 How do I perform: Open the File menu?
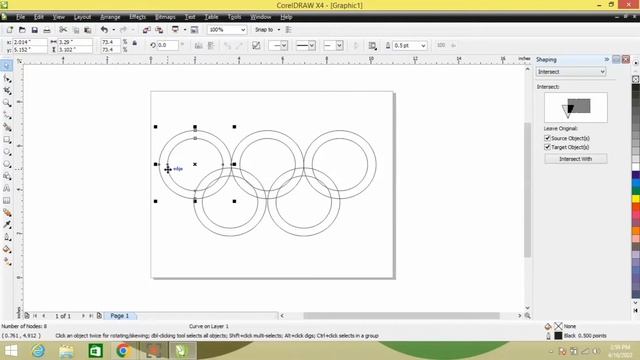pos(20,17)
